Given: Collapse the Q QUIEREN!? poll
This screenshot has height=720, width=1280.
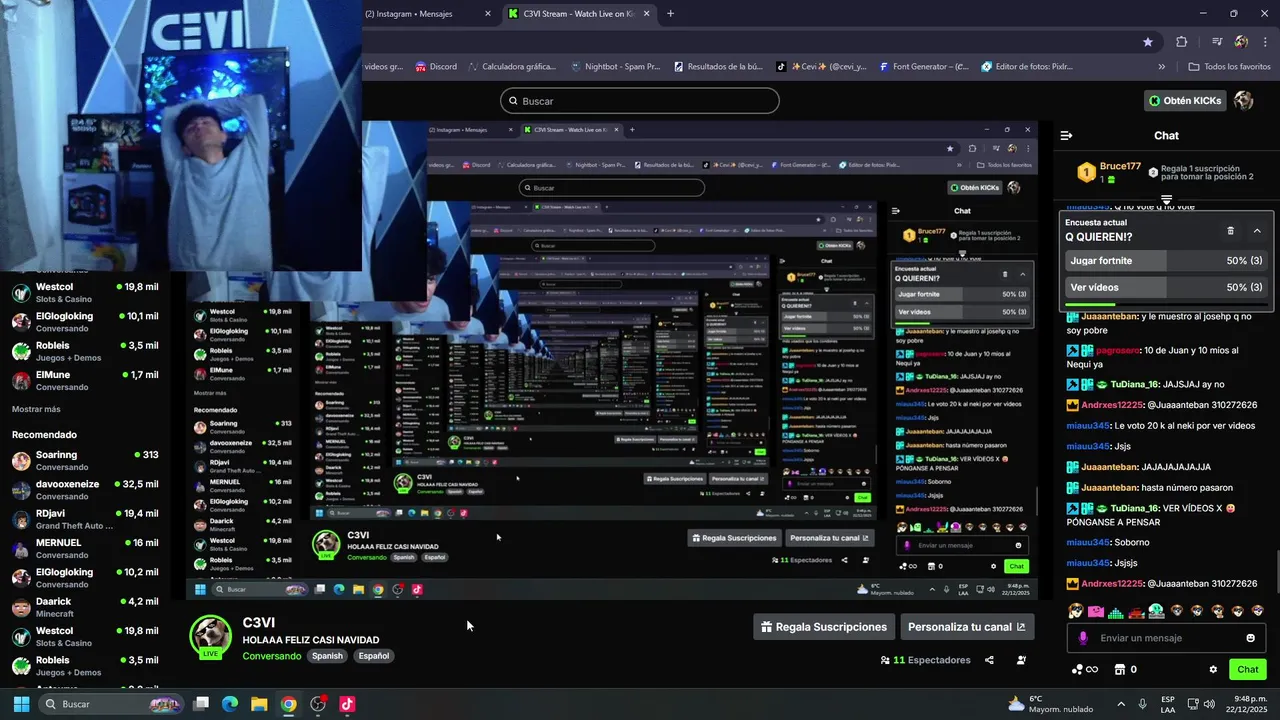Looking at the screenshot, I should click(1257, 231).
